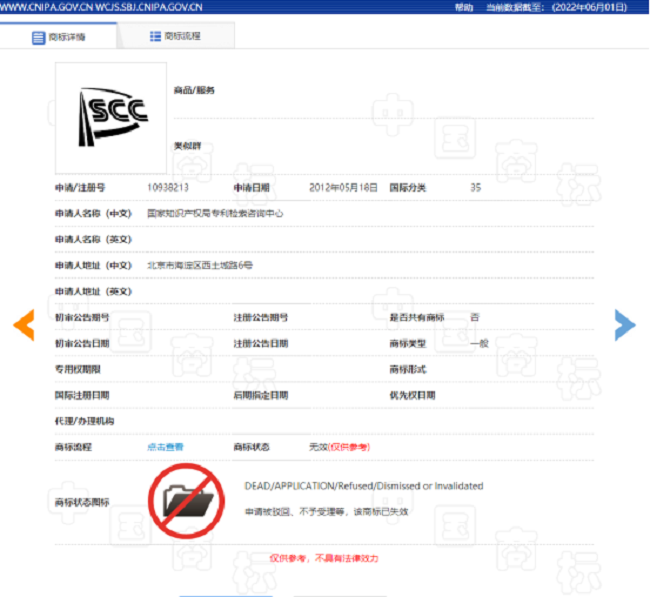Click the application date 2012年05月18日
Screen dimensions: 650x597
coord(343,187)
